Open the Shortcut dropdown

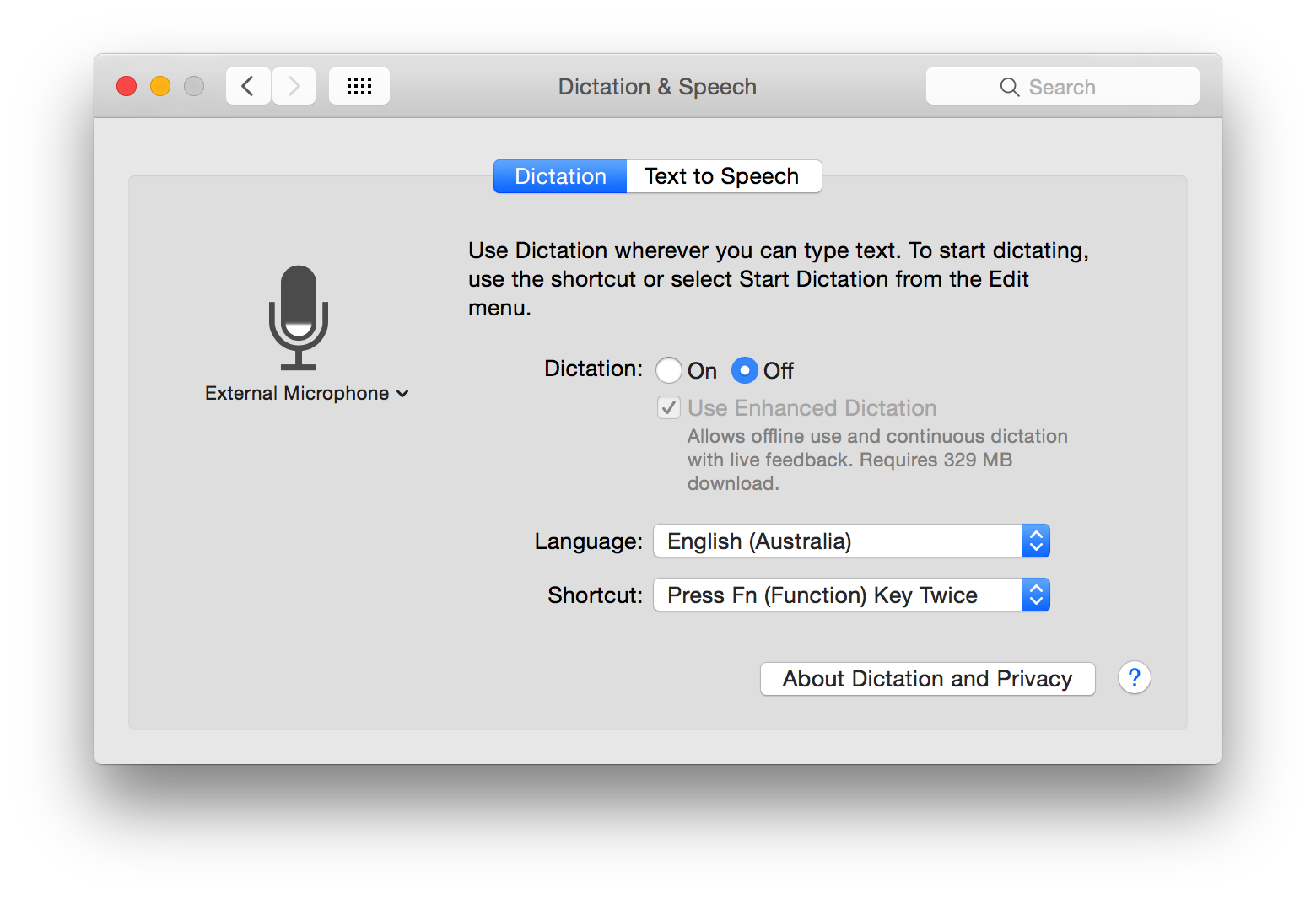pos(851,595)
